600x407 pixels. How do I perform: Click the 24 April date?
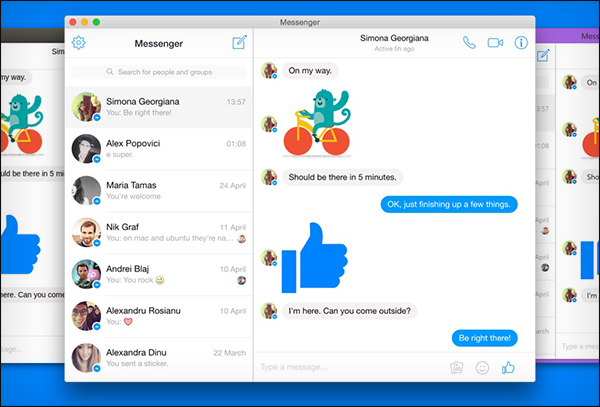tap(233, 186)
